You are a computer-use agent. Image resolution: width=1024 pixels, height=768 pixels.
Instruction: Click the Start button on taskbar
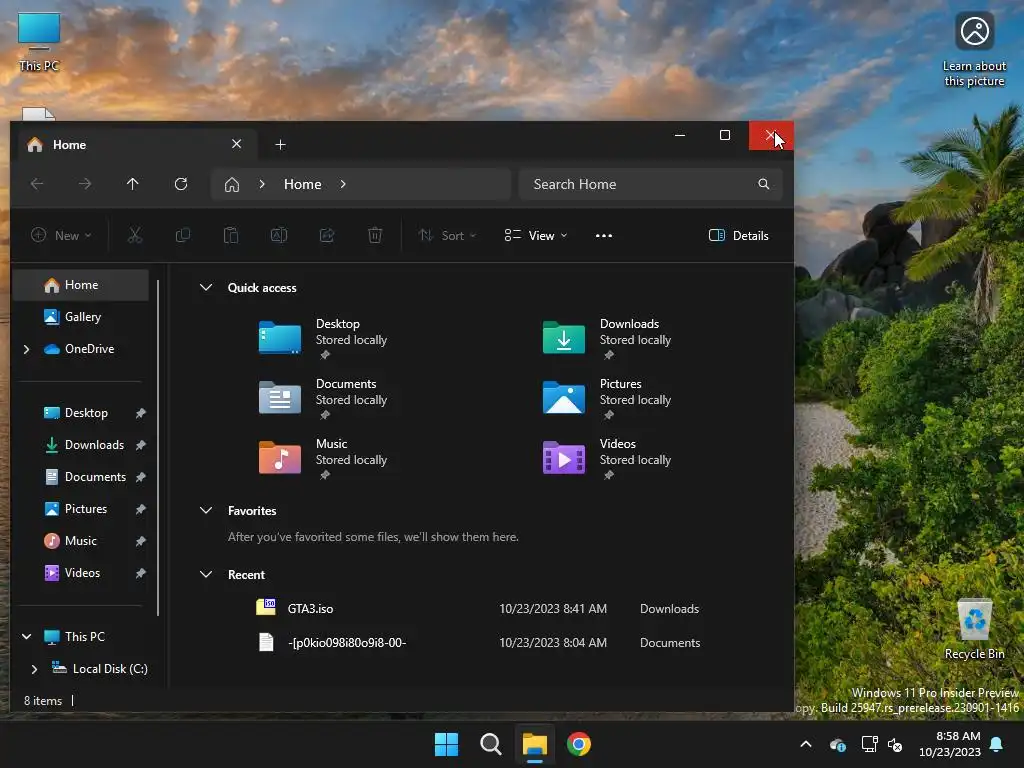pos(447,744)
